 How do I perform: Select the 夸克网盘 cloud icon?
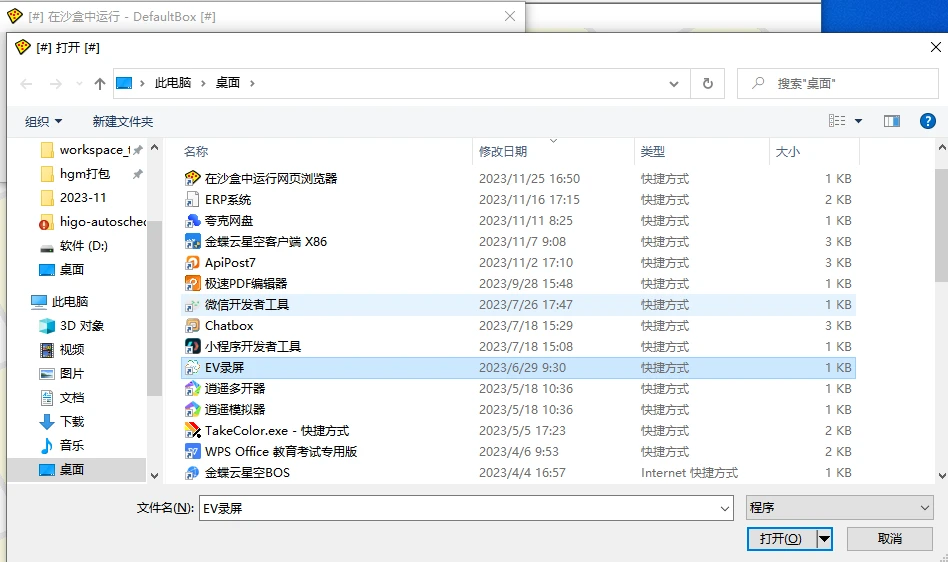click(193, 221)
